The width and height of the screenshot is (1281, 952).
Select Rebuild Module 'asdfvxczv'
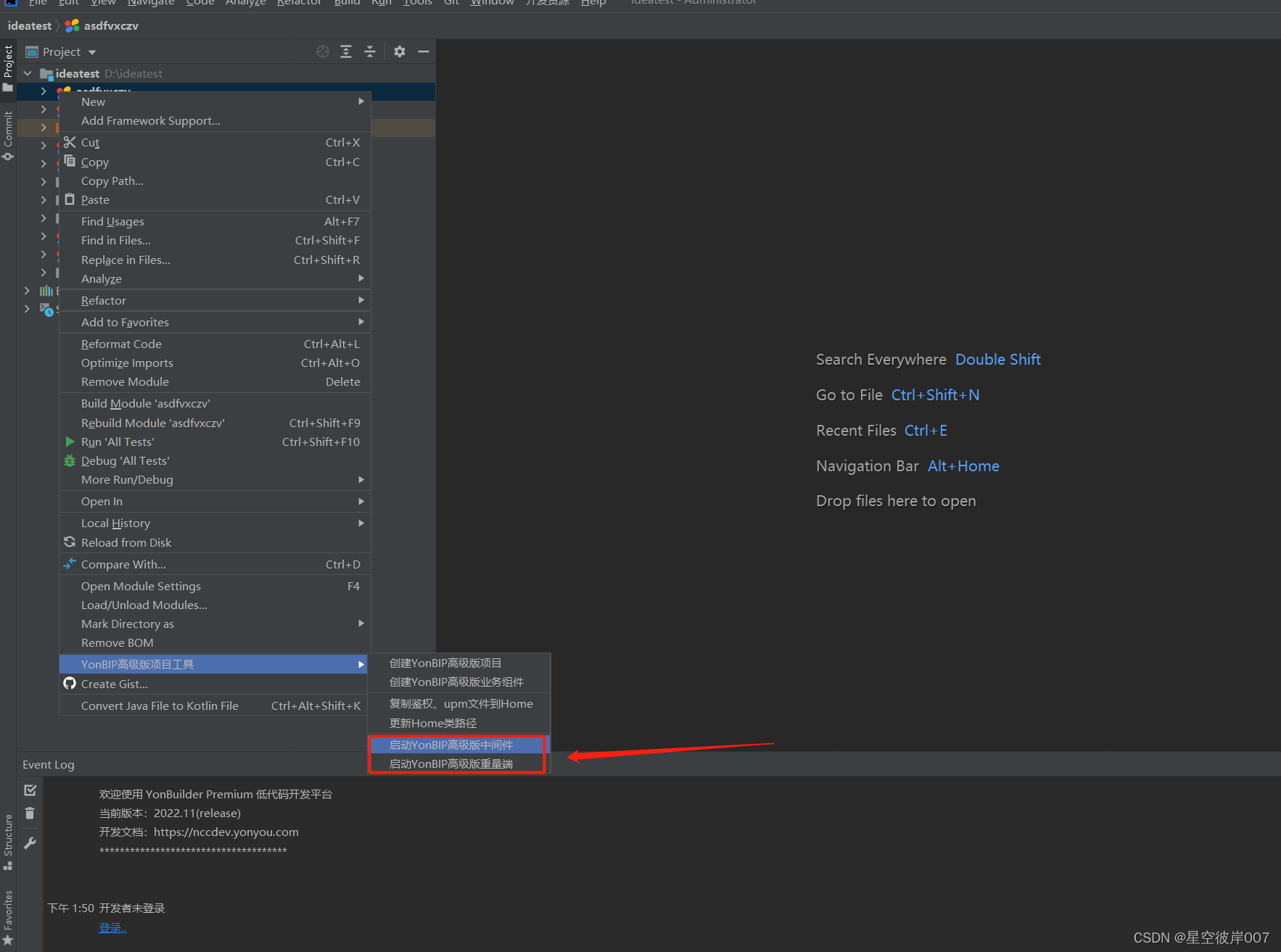(215, 423)
